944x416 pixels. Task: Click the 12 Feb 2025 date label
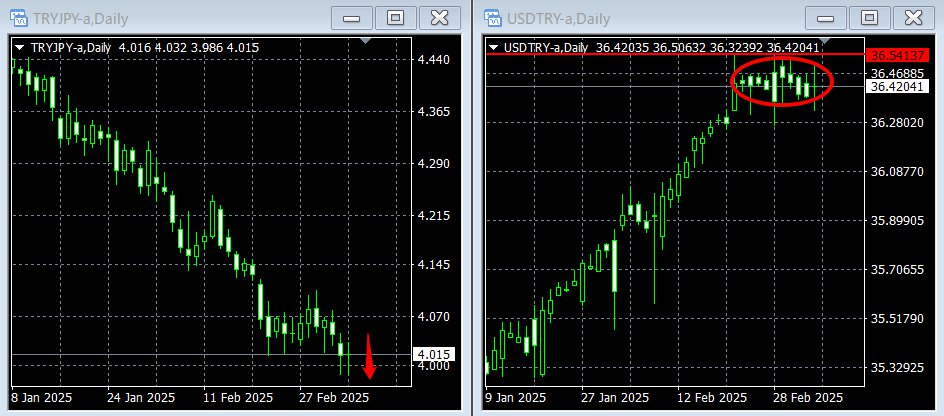pos(712,397)
